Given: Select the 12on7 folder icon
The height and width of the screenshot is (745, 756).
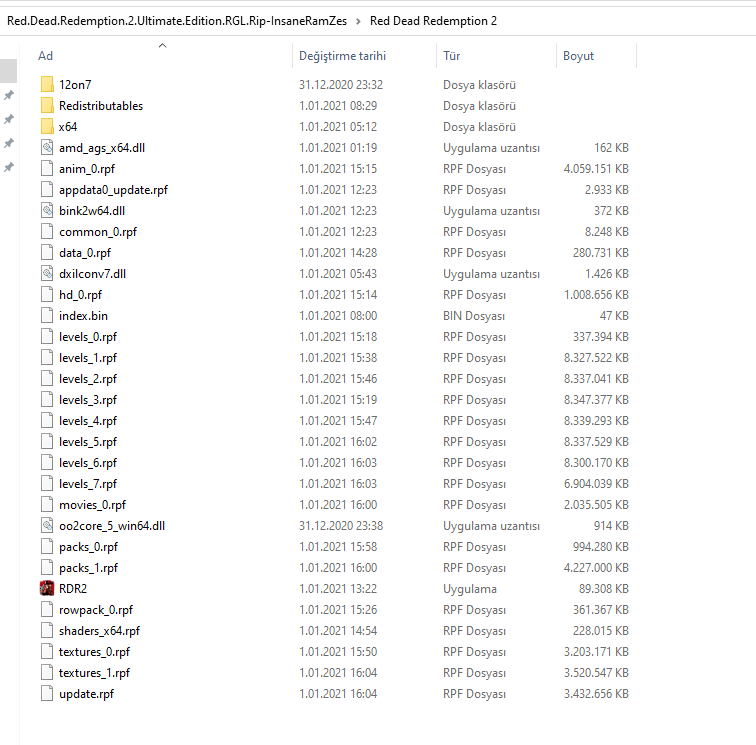Looking at the screenshot, I should click(x=47, y=84).
